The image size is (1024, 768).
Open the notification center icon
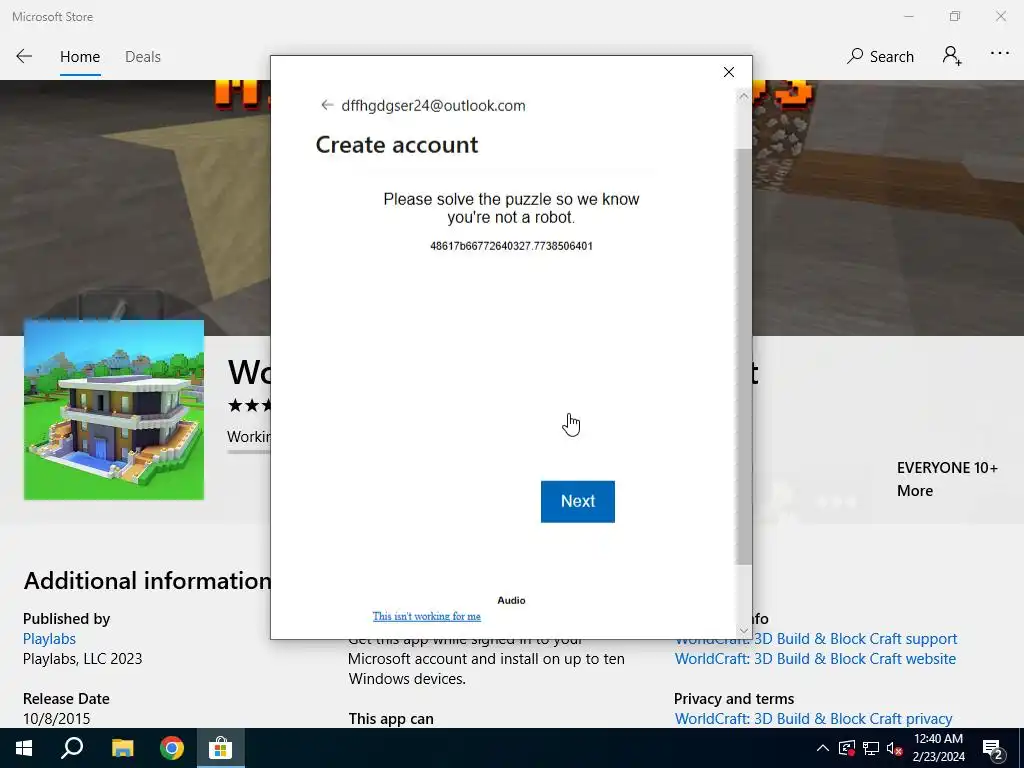pyautogui.click(x=993, y=749)
